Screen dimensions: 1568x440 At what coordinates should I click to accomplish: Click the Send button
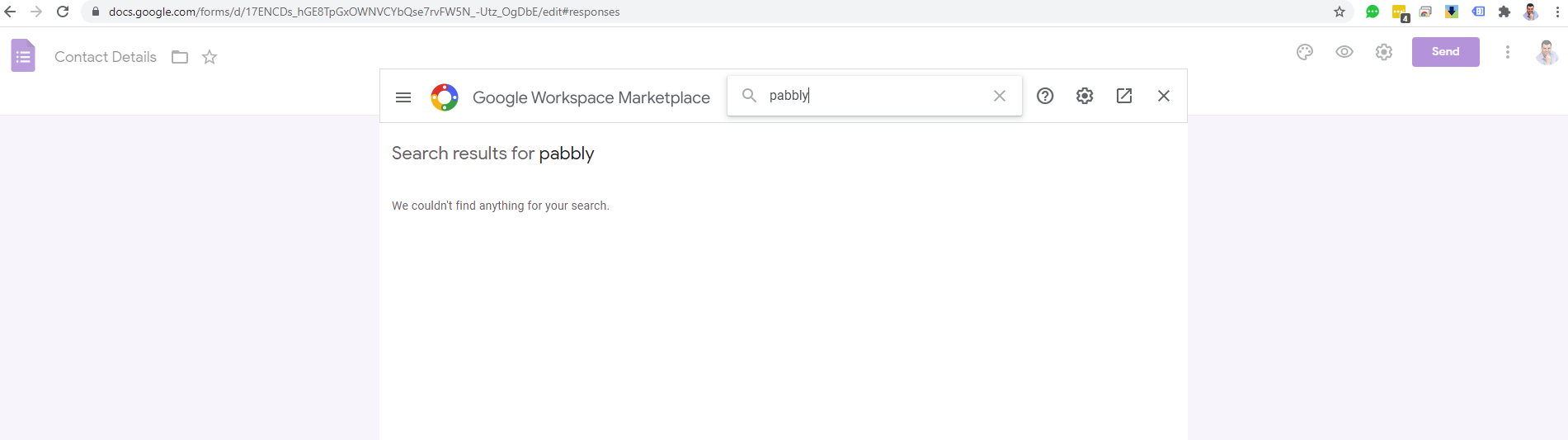point(1445,52)
